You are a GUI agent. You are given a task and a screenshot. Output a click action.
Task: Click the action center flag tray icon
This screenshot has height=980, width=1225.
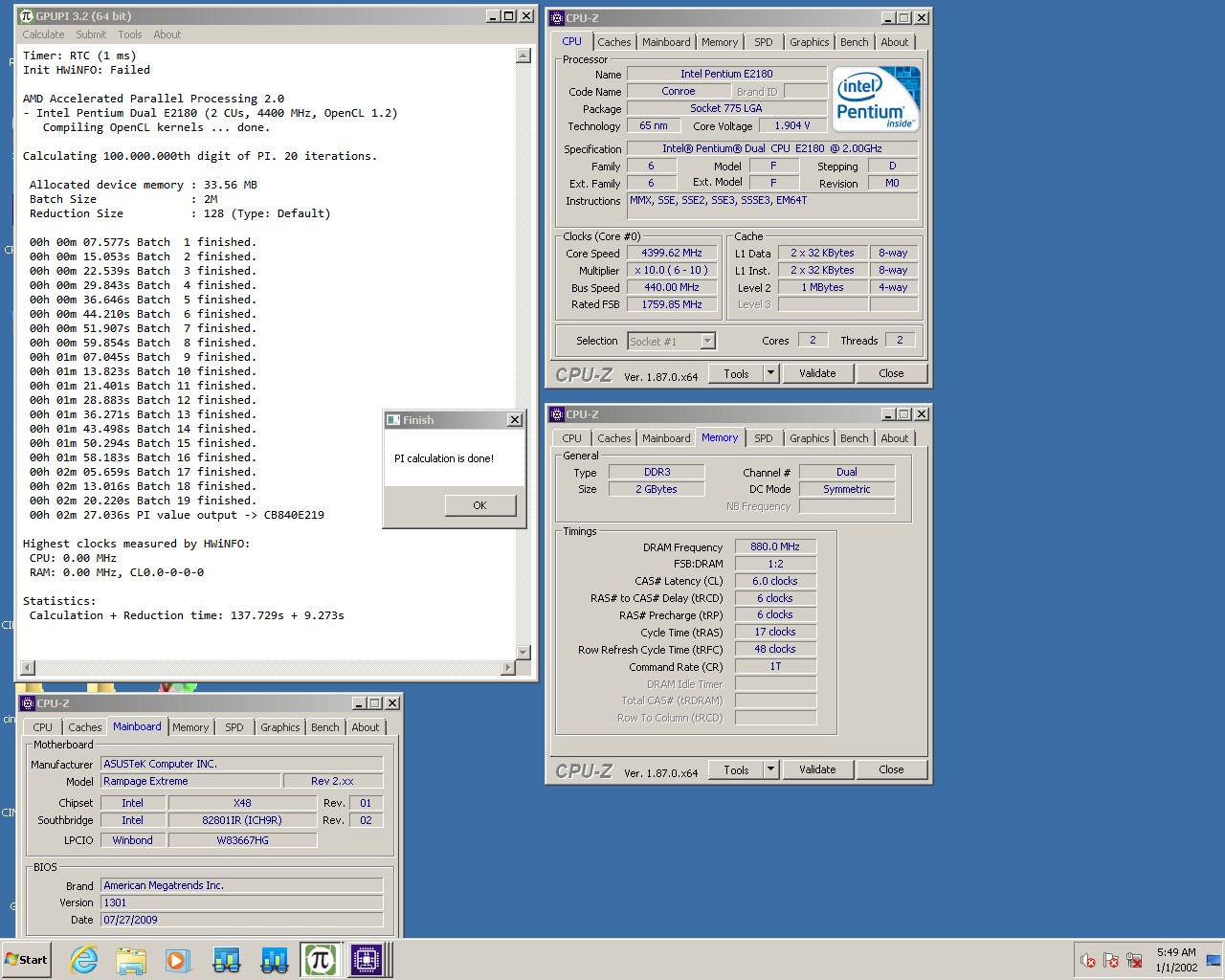tap(1111, 960)
